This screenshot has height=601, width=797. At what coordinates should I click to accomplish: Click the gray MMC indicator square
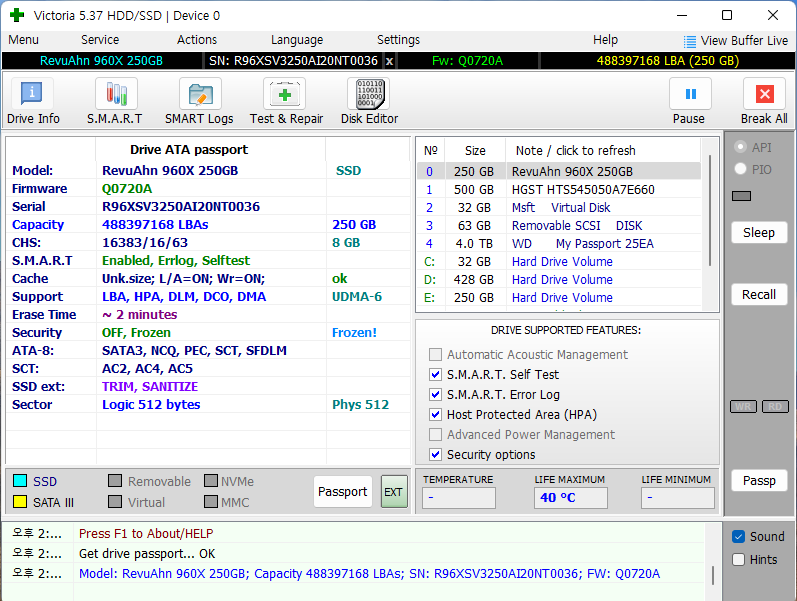[x=211, y=502]
